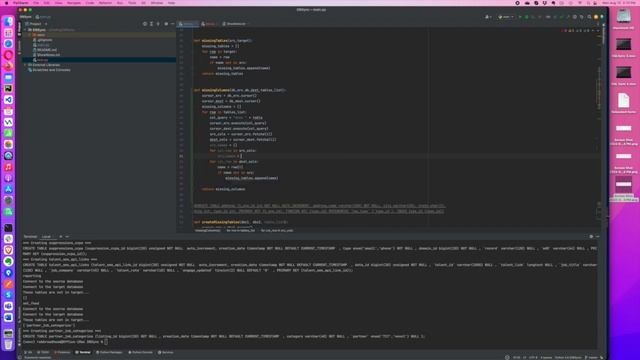Open Music app in the Dock

coord(8,167)
